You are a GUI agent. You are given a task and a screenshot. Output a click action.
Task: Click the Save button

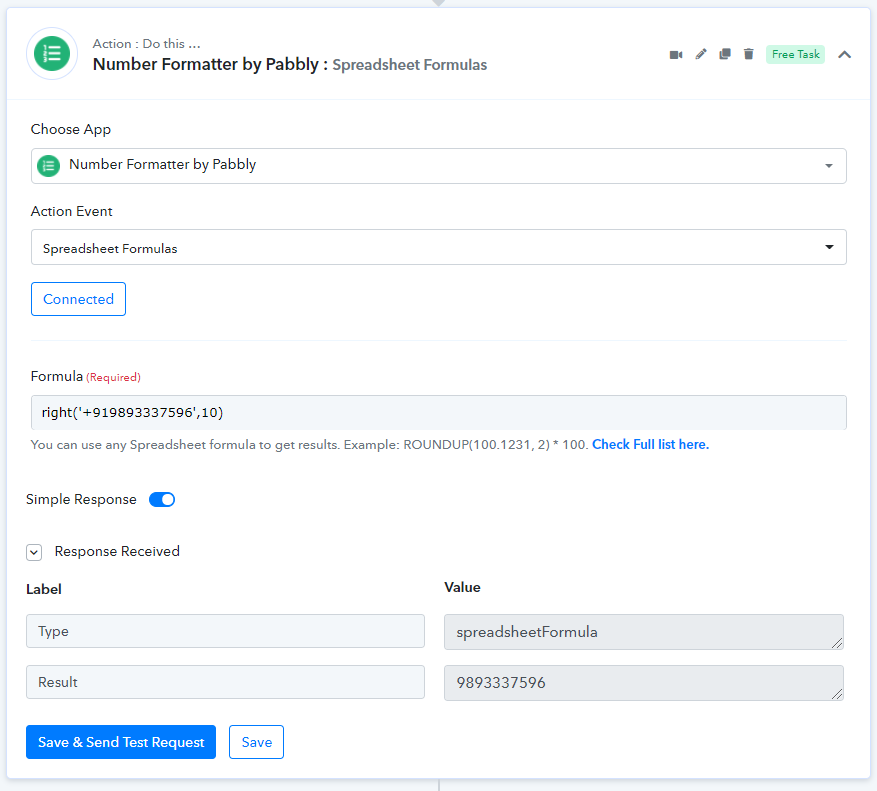click(257, 742)
